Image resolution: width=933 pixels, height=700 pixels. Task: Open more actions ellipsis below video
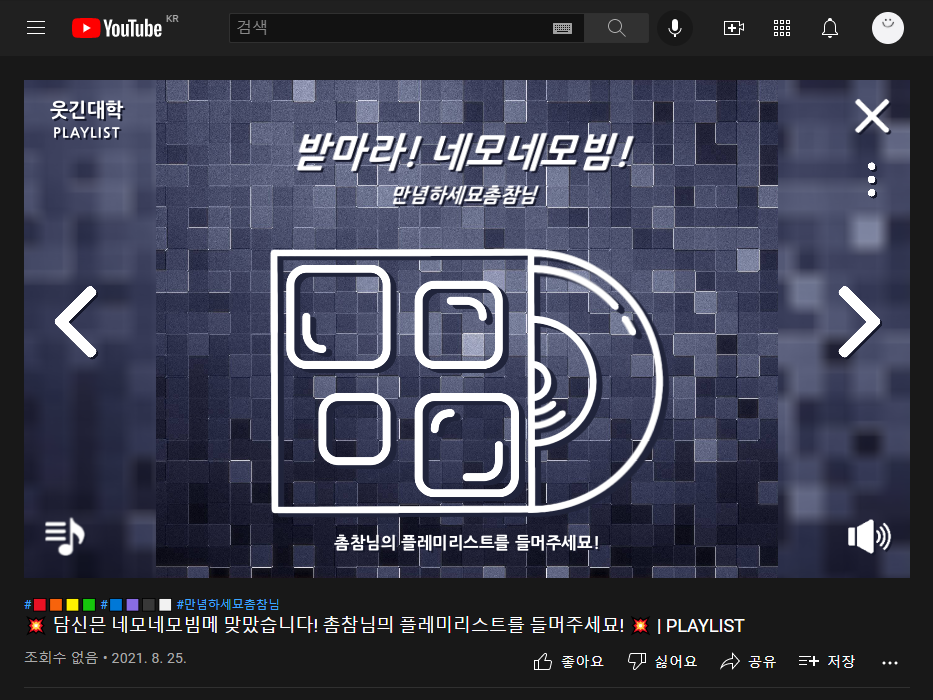pyautogui.click(x=890, y=662)
